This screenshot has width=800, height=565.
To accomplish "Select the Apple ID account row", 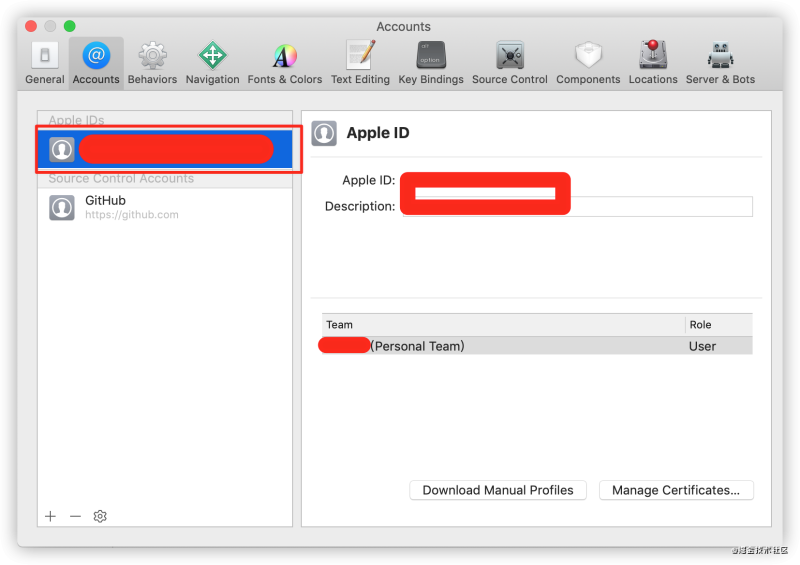I will click(x=165, y=149).
